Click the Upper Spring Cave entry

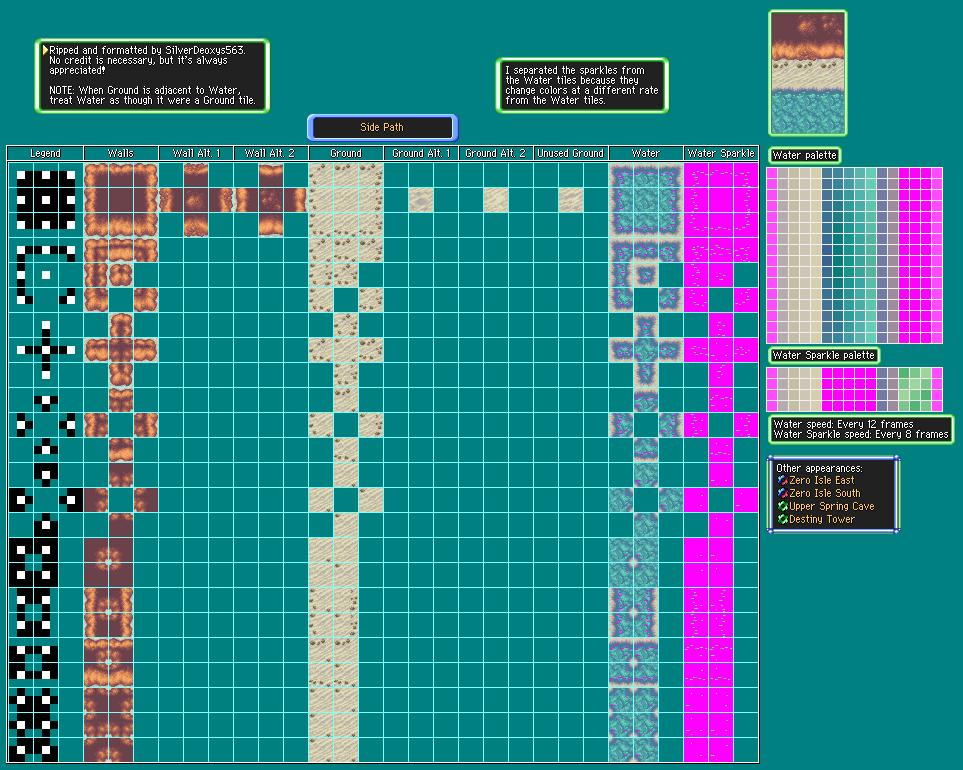832,506
